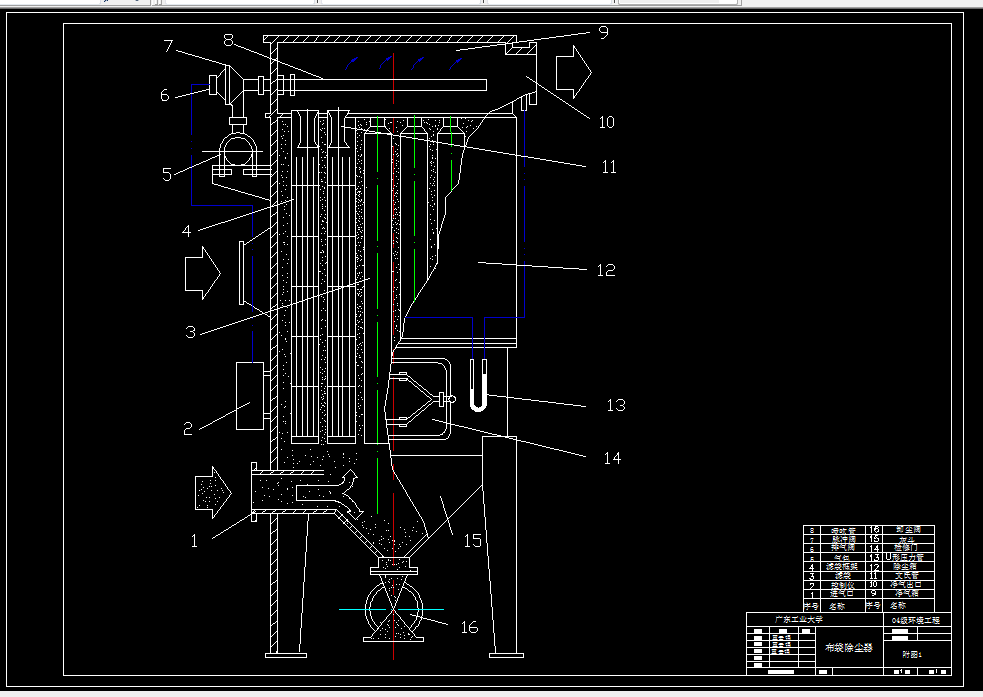Select callout number 2 beside the control box
The width and height of the screenshot is (983, 697).
tap(187, 429)
